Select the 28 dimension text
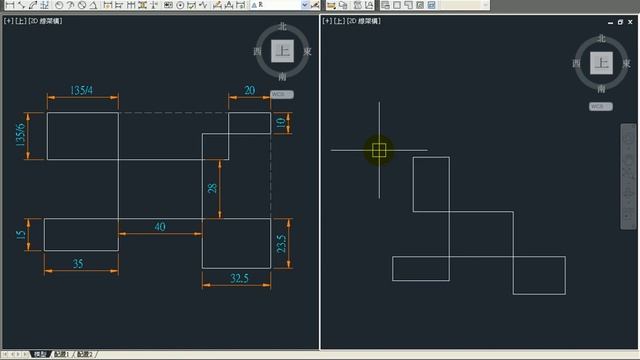 pyautogui.click(x=212, y=188)
